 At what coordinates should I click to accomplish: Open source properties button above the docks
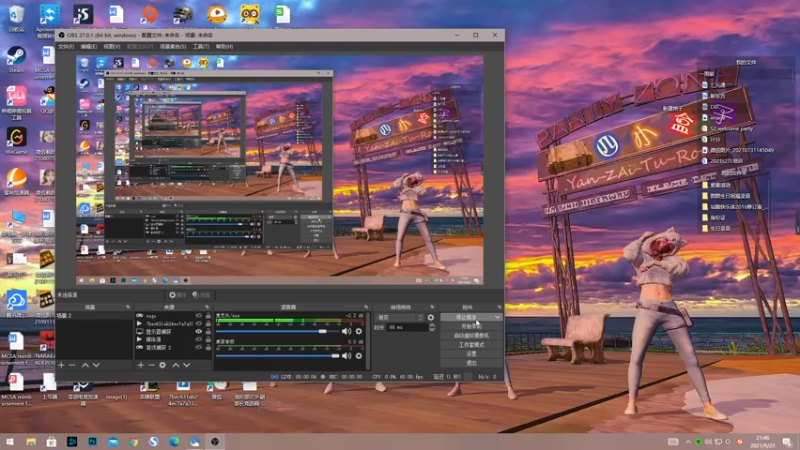(x=178, y=295)
